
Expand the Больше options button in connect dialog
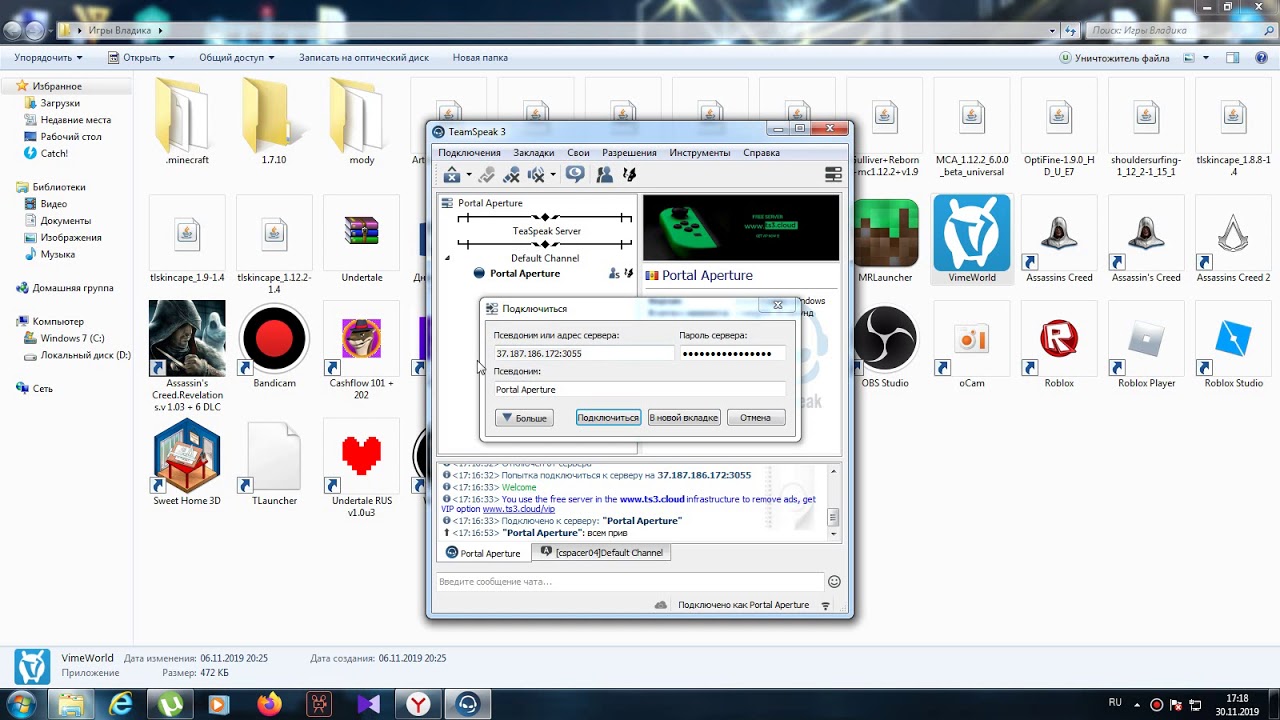click(x=524, y=417)
